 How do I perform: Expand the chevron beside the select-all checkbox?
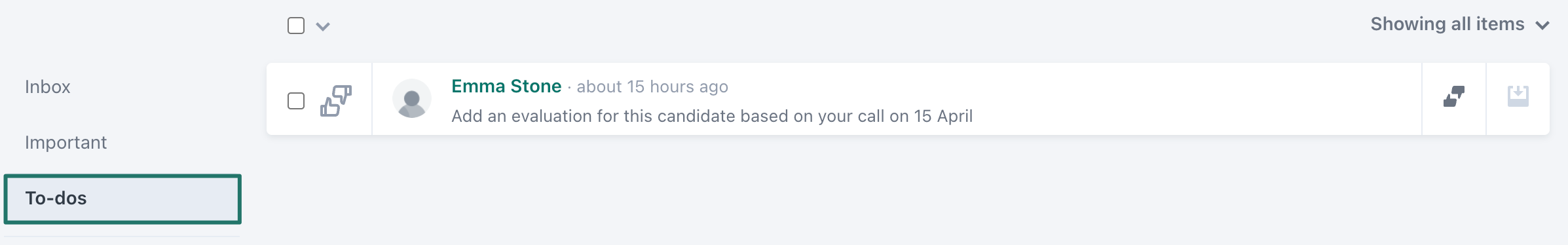click(323, 26)
